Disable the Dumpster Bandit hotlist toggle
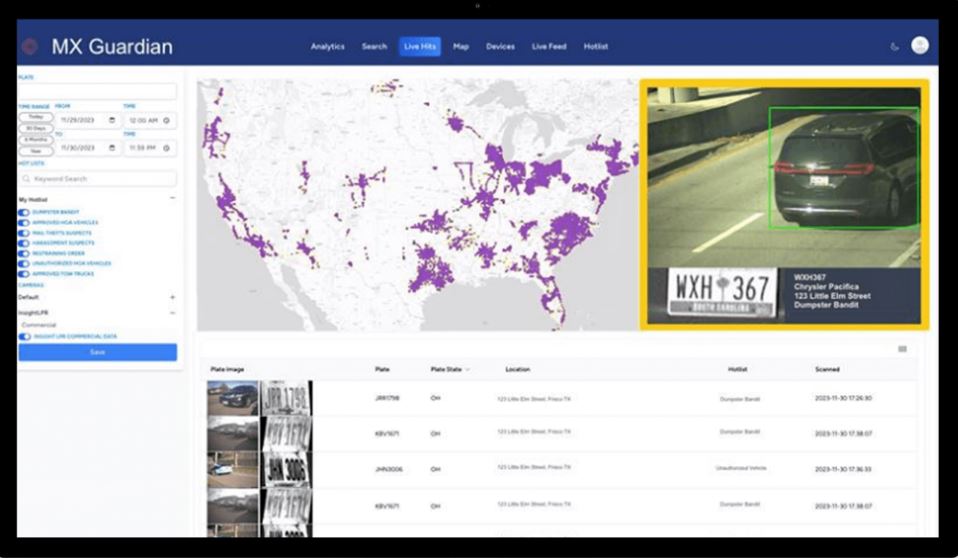The image size is (958, 558). pyautogui.click(x=25, y=212)
